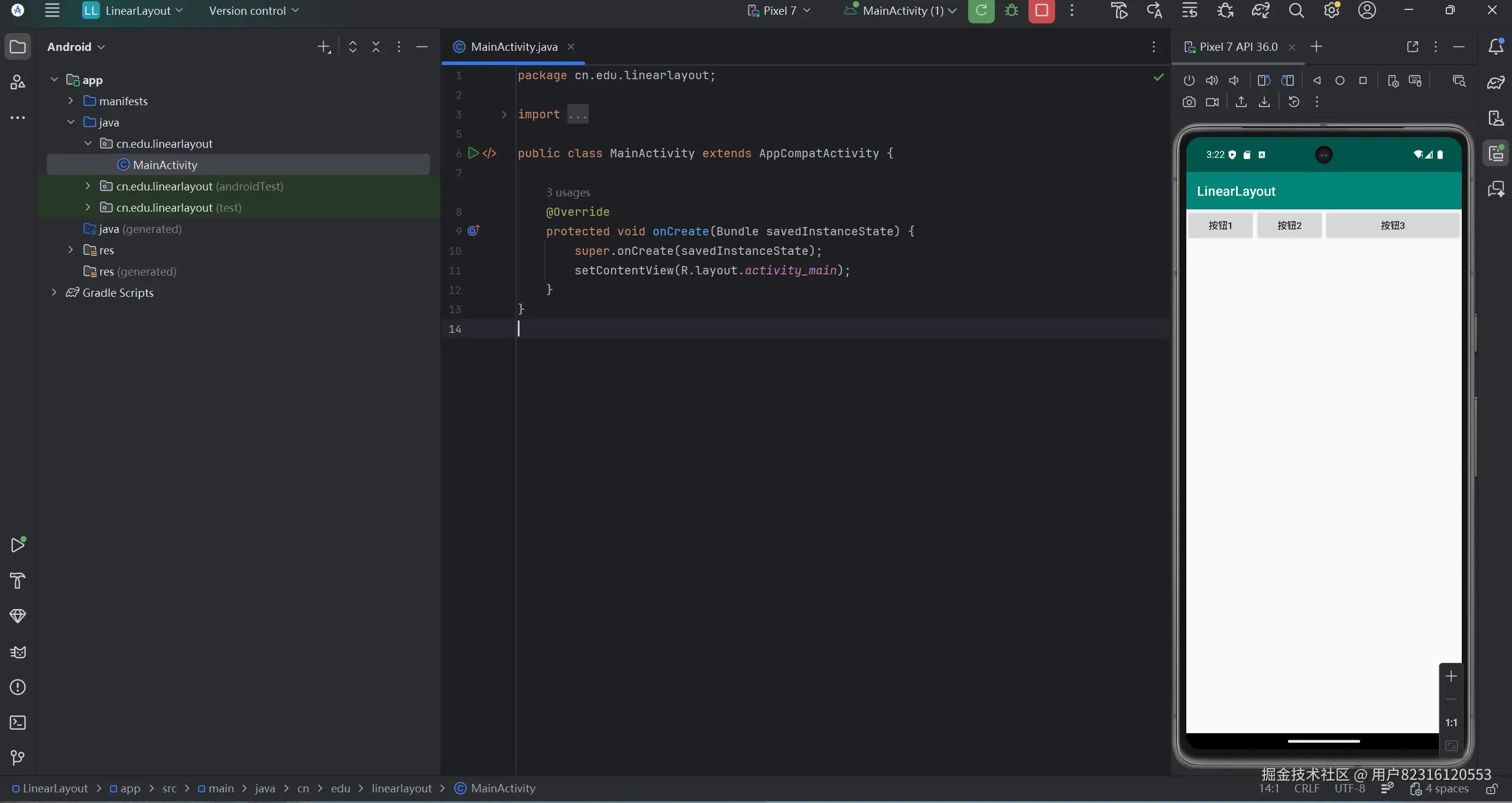Rotate the emulator left
The image size is (1512, 803).
[1264, 80]
